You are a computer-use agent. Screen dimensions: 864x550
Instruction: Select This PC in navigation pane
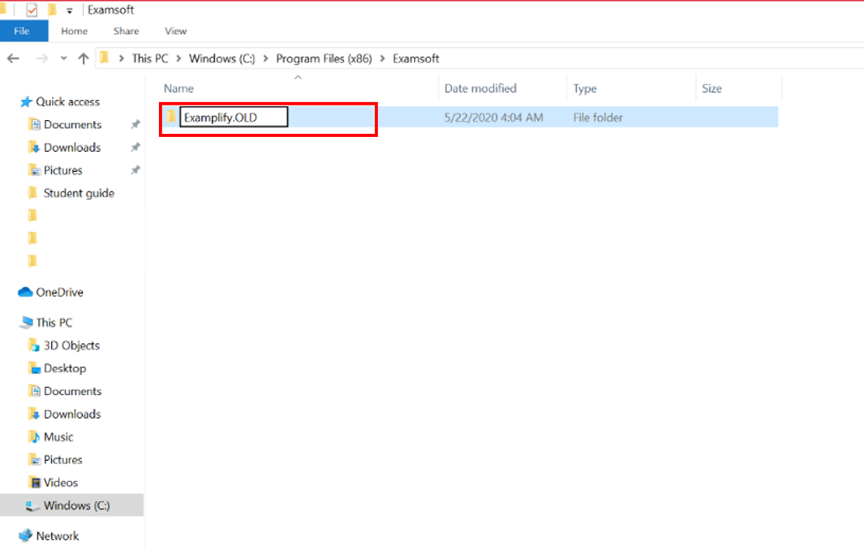54,322
